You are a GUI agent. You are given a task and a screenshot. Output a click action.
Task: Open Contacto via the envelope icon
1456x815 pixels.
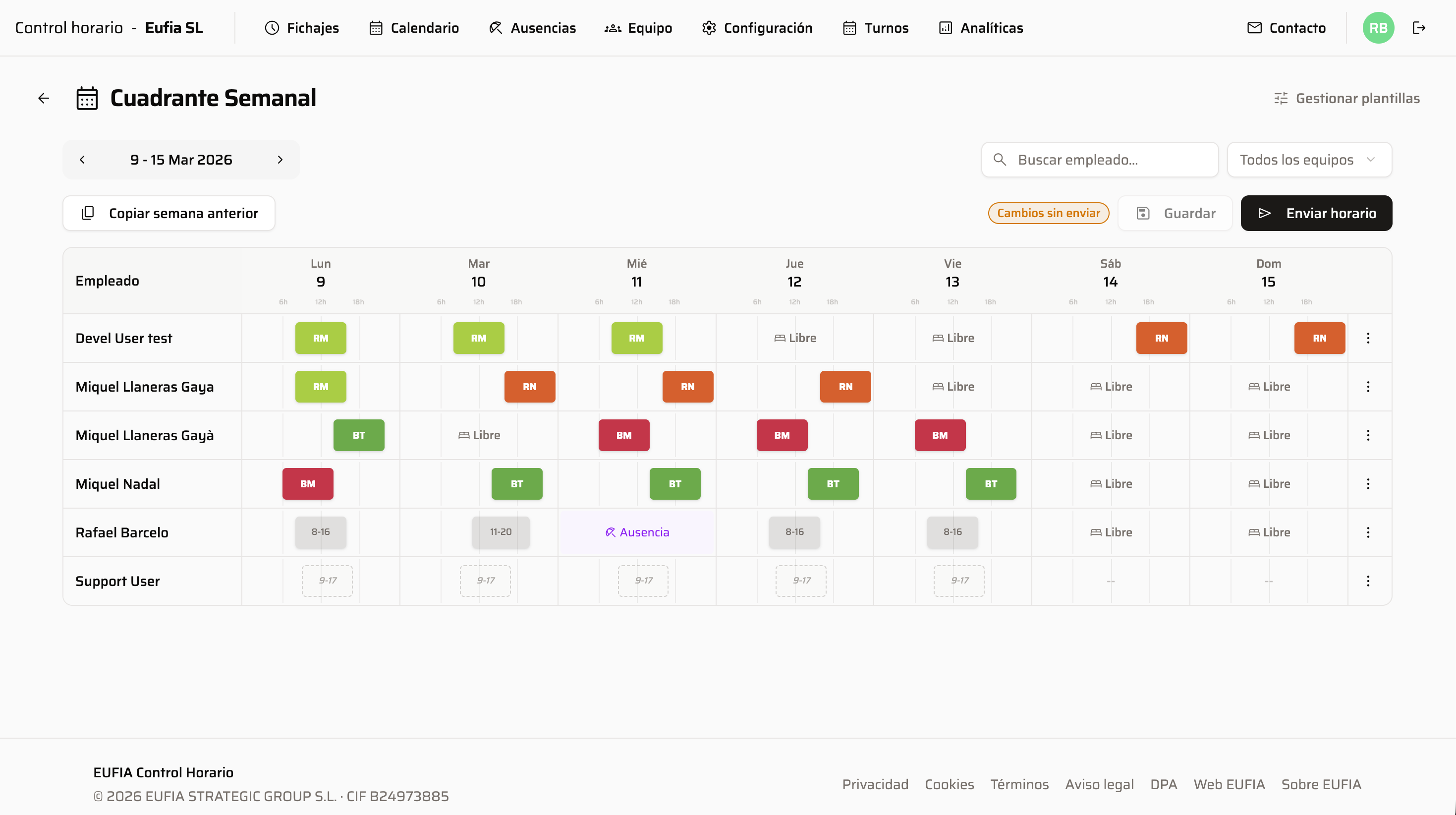click(1254, 27)
